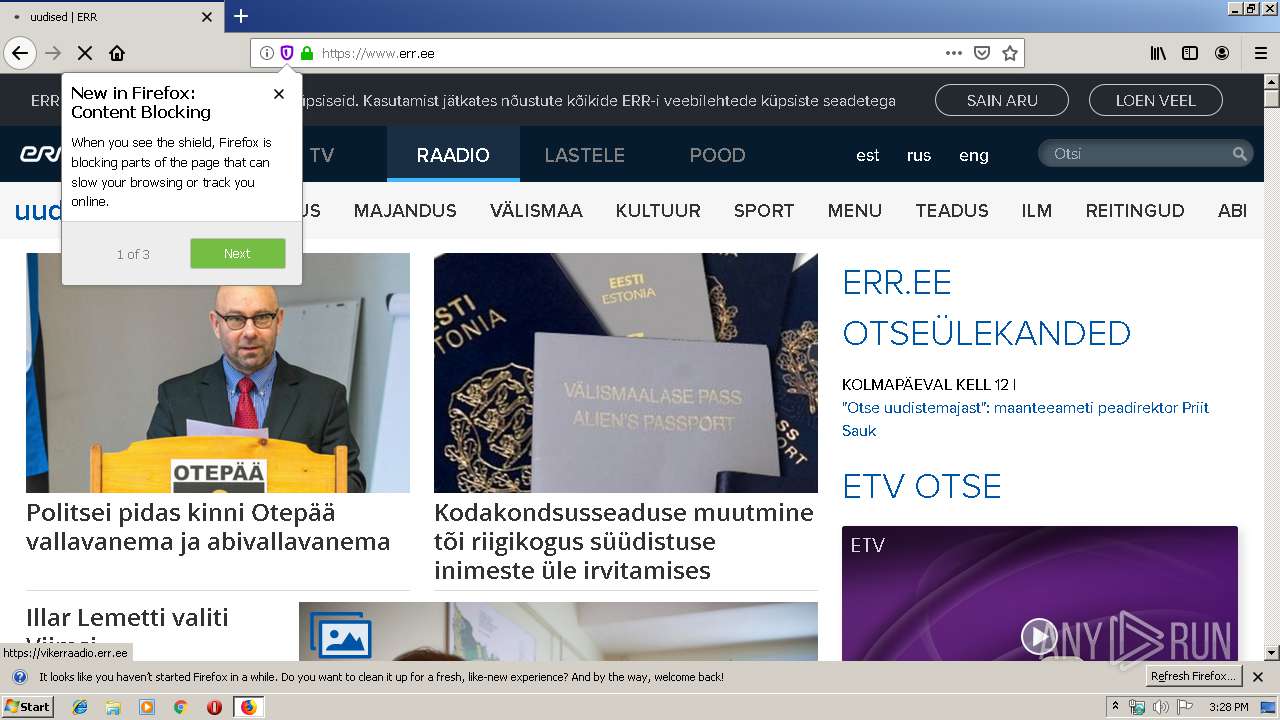Open VÄLISMAA news category
This screenshot has width=1280, height=720.
[x=536, y=210]
